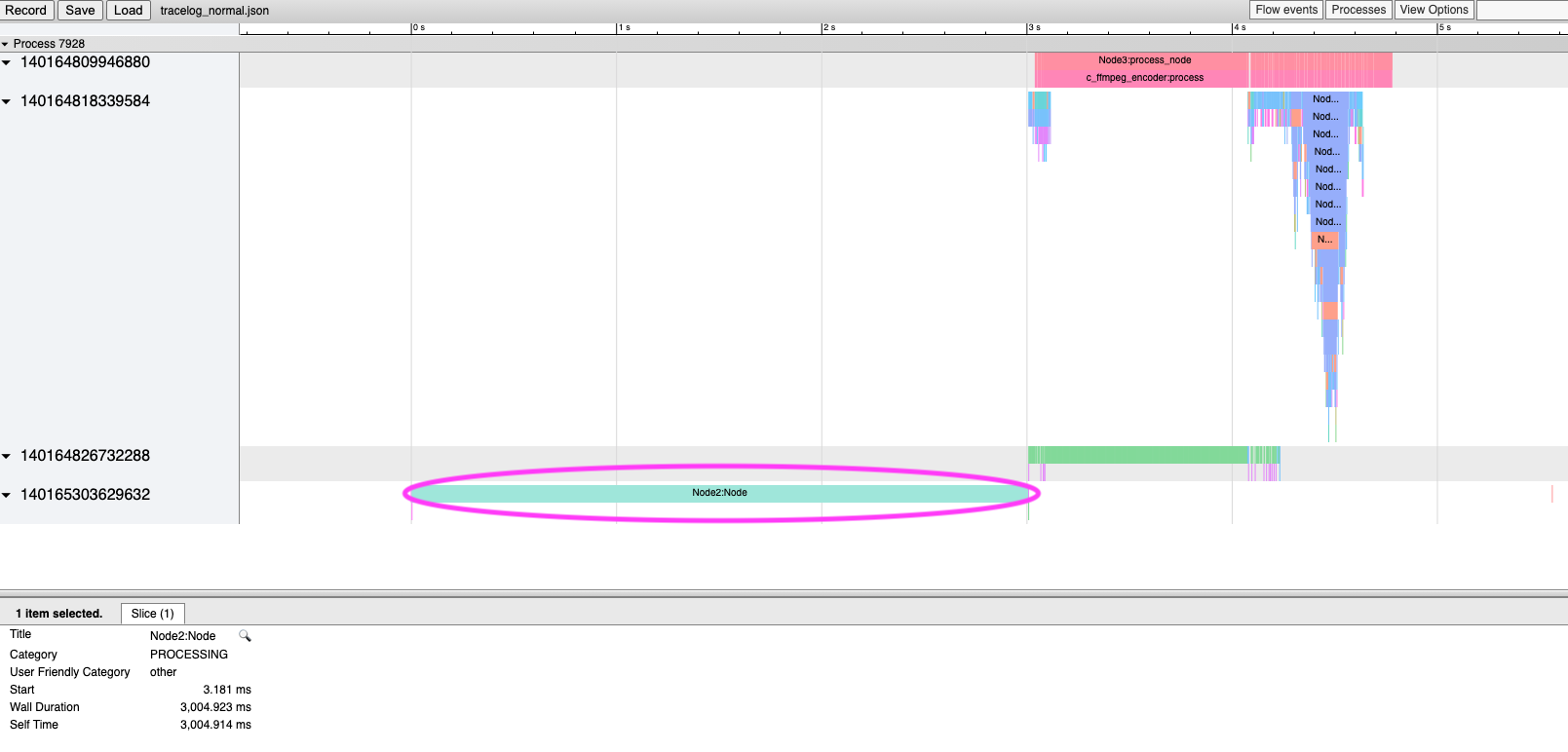
Task: Collapse thread 140164809946880 row
Action: coord(7,62)
